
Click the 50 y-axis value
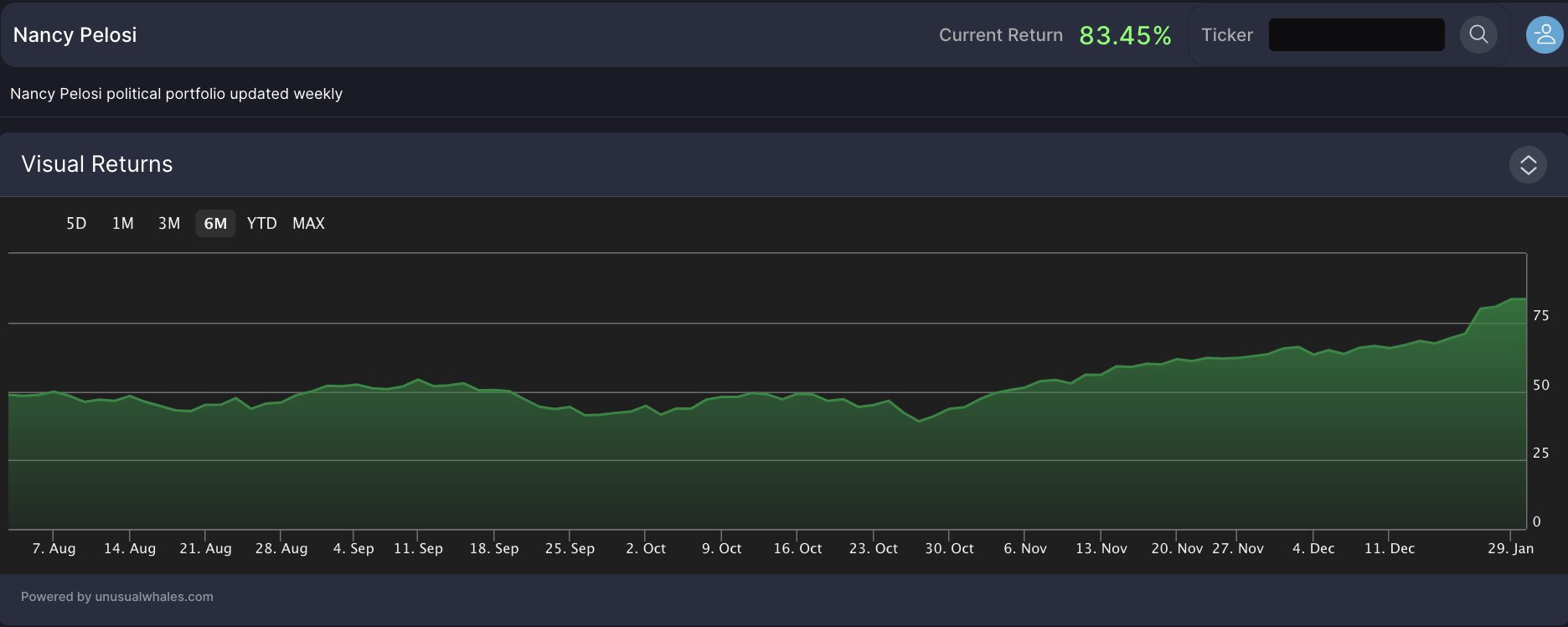coord(1541,386)
